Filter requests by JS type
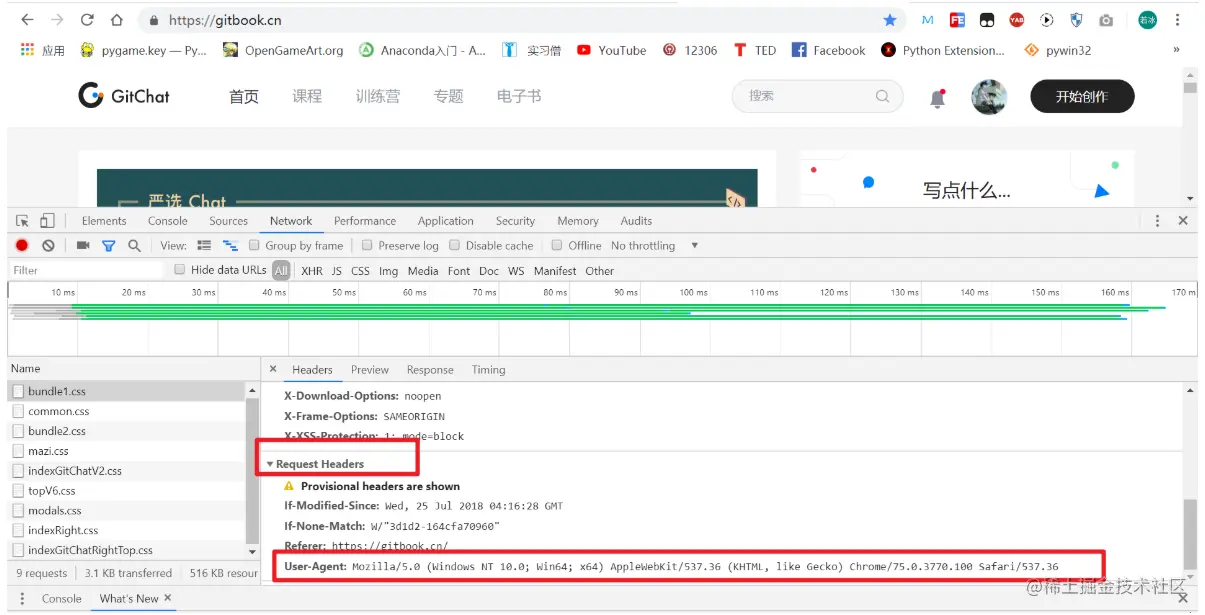This screenshot has height=615, width=1205. point(337,271)
